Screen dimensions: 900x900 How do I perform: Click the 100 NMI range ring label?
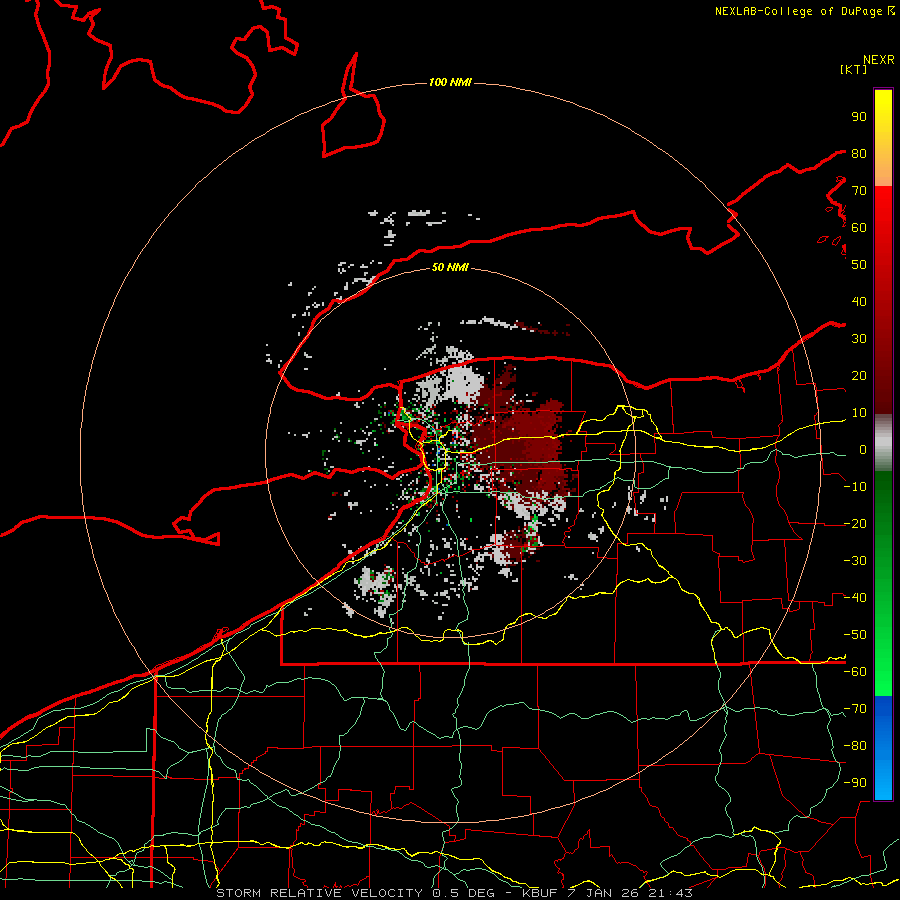point(450,83)
